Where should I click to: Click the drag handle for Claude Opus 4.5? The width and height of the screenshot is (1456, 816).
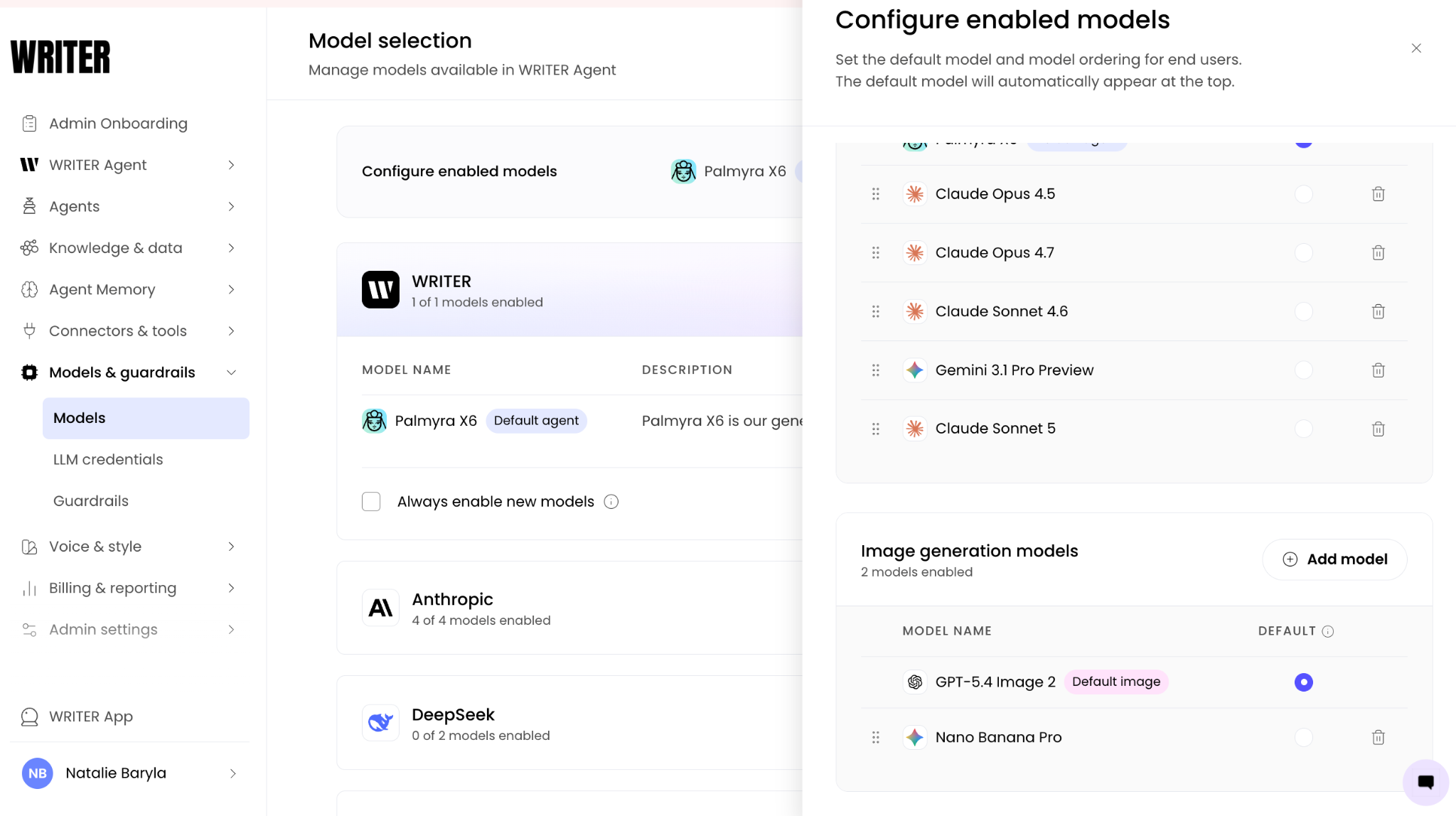pos(876,194)
